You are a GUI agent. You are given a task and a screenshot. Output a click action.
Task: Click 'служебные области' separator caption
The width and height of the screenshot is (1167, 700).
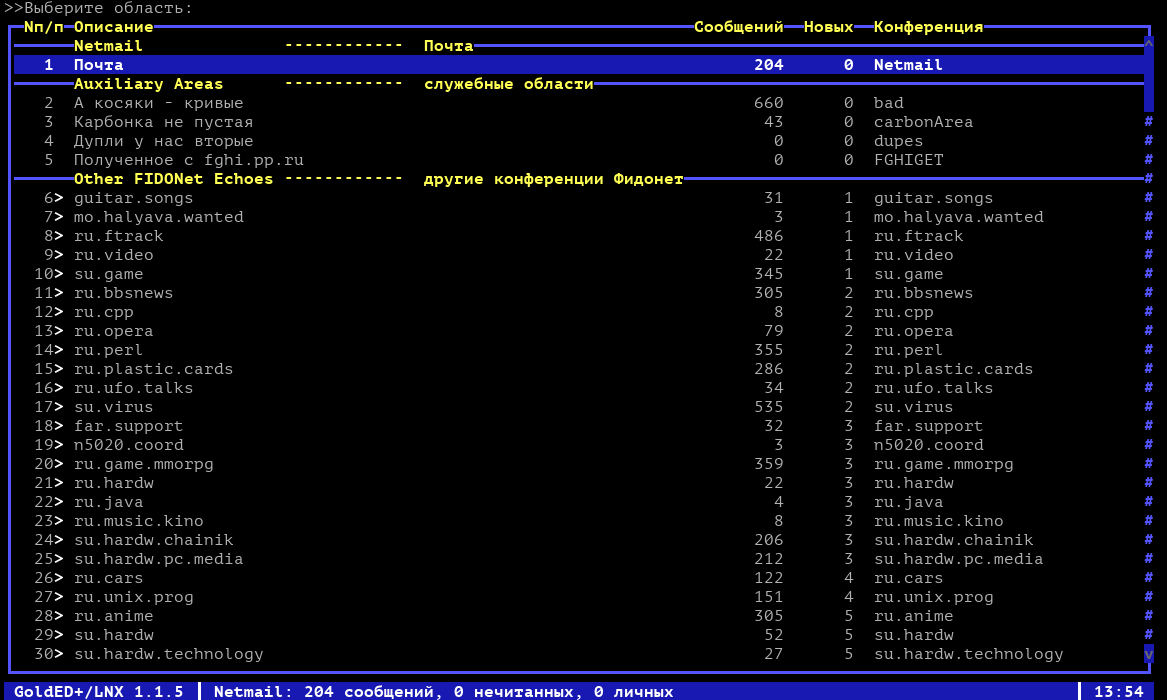click(508, 84)
